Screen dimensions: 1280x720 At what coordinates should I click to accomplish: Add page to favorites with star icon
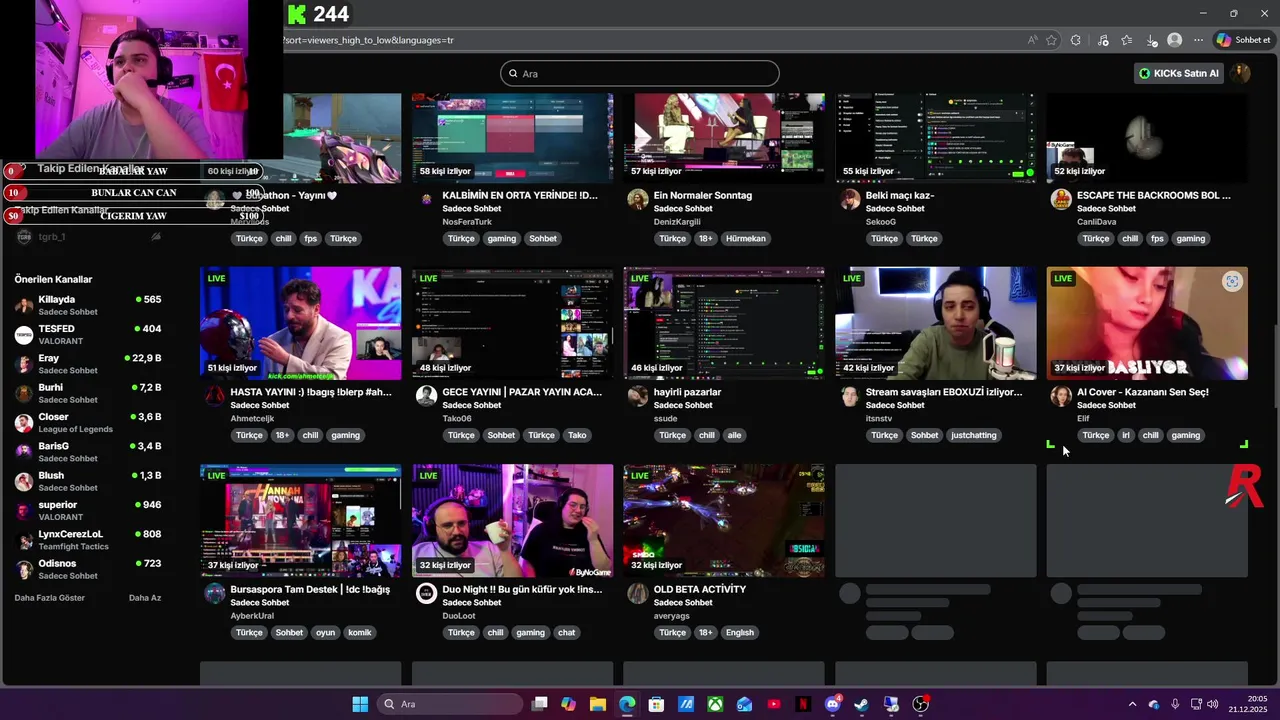pos(1051,40)
